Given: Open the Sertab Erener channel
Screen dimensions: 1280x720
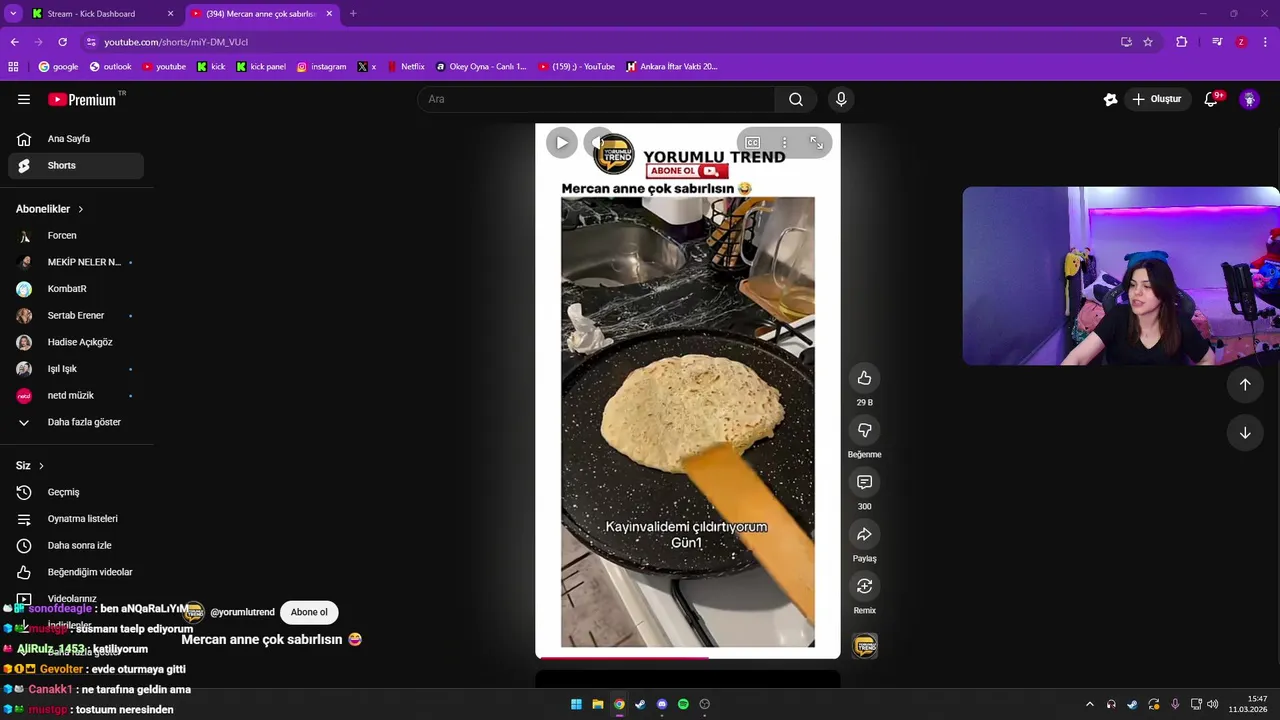Looking at the screenshot, I should coord(76,316).
